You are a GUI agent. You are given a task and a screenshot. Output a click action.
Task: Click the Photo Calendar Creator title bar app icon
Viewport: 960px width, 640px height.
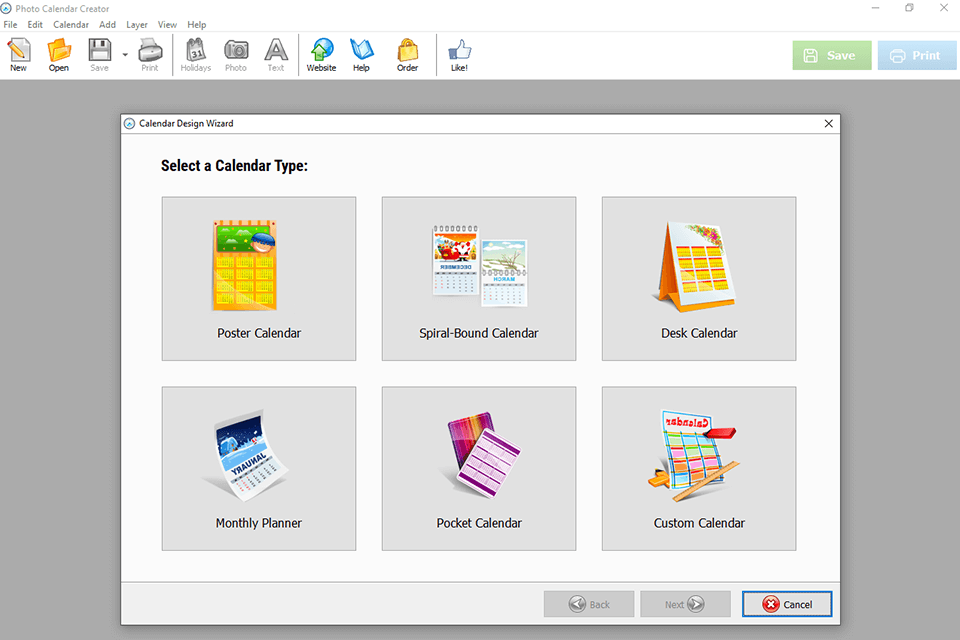6,9
